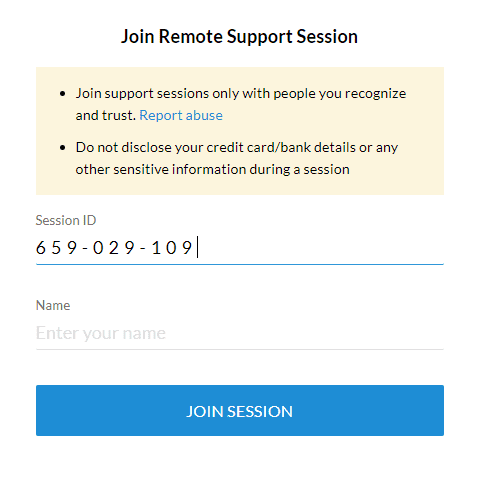The image size is (481, 478).
Task: Click the first bullet point marker
Action: pos(62,94)
